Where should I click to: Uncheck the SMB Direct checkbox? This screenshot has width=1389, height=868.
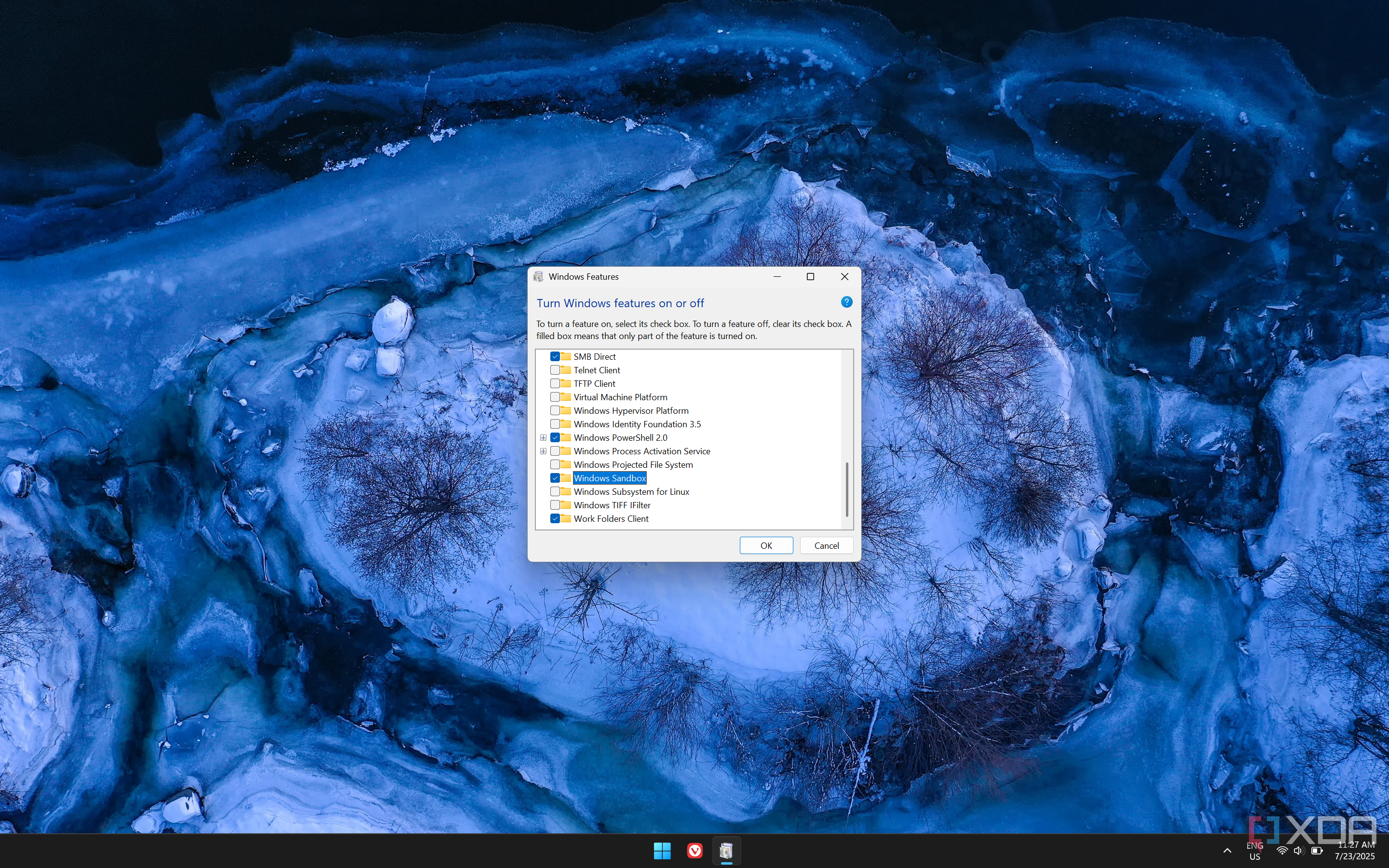pos(555,356)
